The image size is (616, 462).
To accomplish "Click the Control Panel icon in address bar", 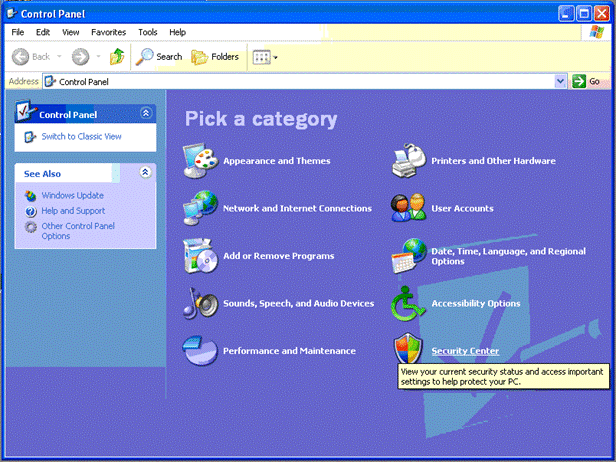I will click(x=50, y=82).
